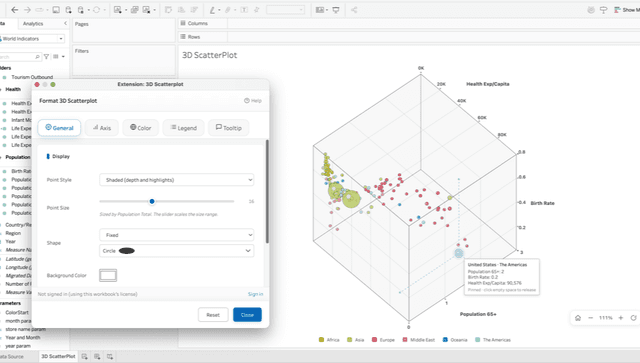Switch to the Legend tab
The width and height of the screenshot is (640, 363).
click(x=183, y=128)
